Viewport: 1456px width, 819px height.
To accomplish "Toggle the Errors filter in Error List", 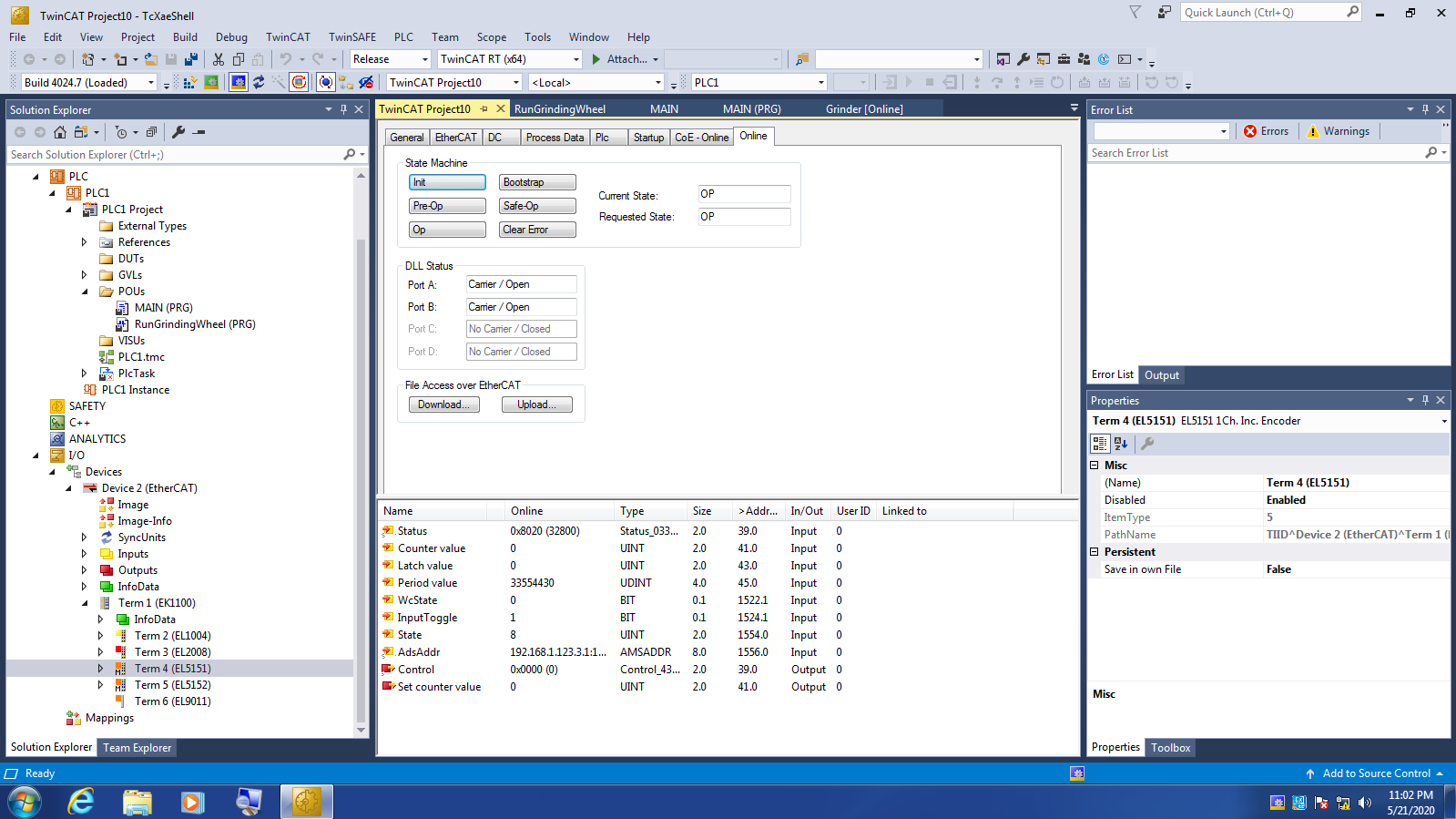I will 1267,131.
